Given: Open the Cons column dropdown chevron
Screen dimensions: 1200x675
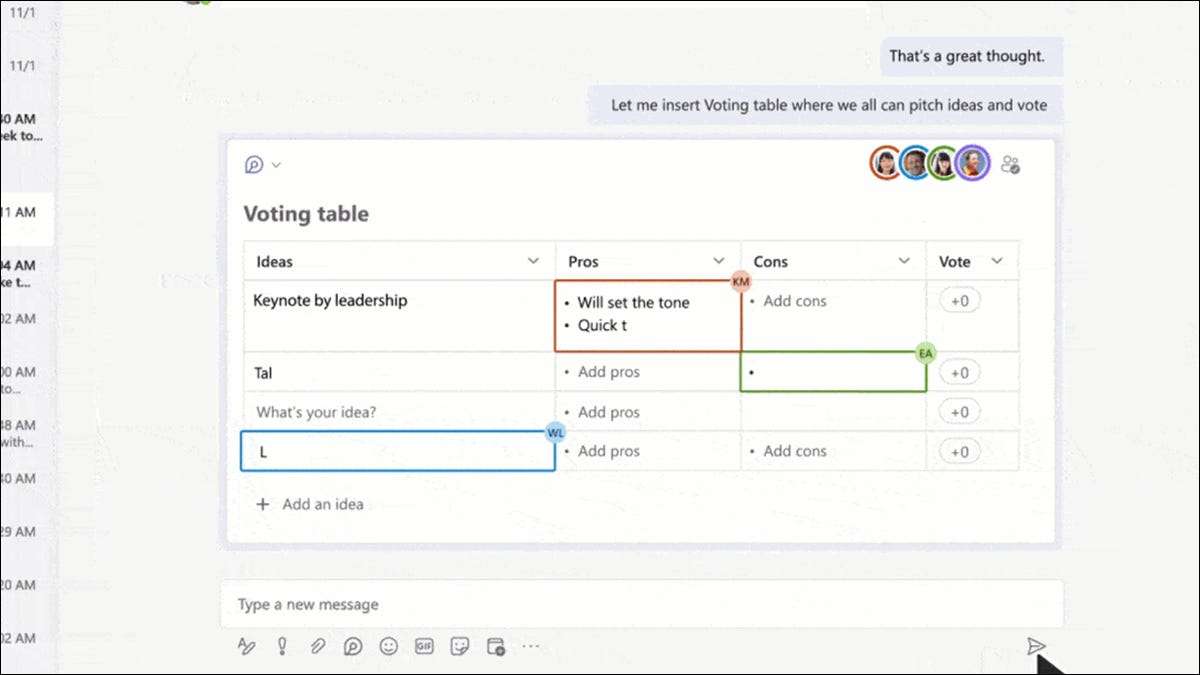Looking at the screenshot, I should coord(904,261).
